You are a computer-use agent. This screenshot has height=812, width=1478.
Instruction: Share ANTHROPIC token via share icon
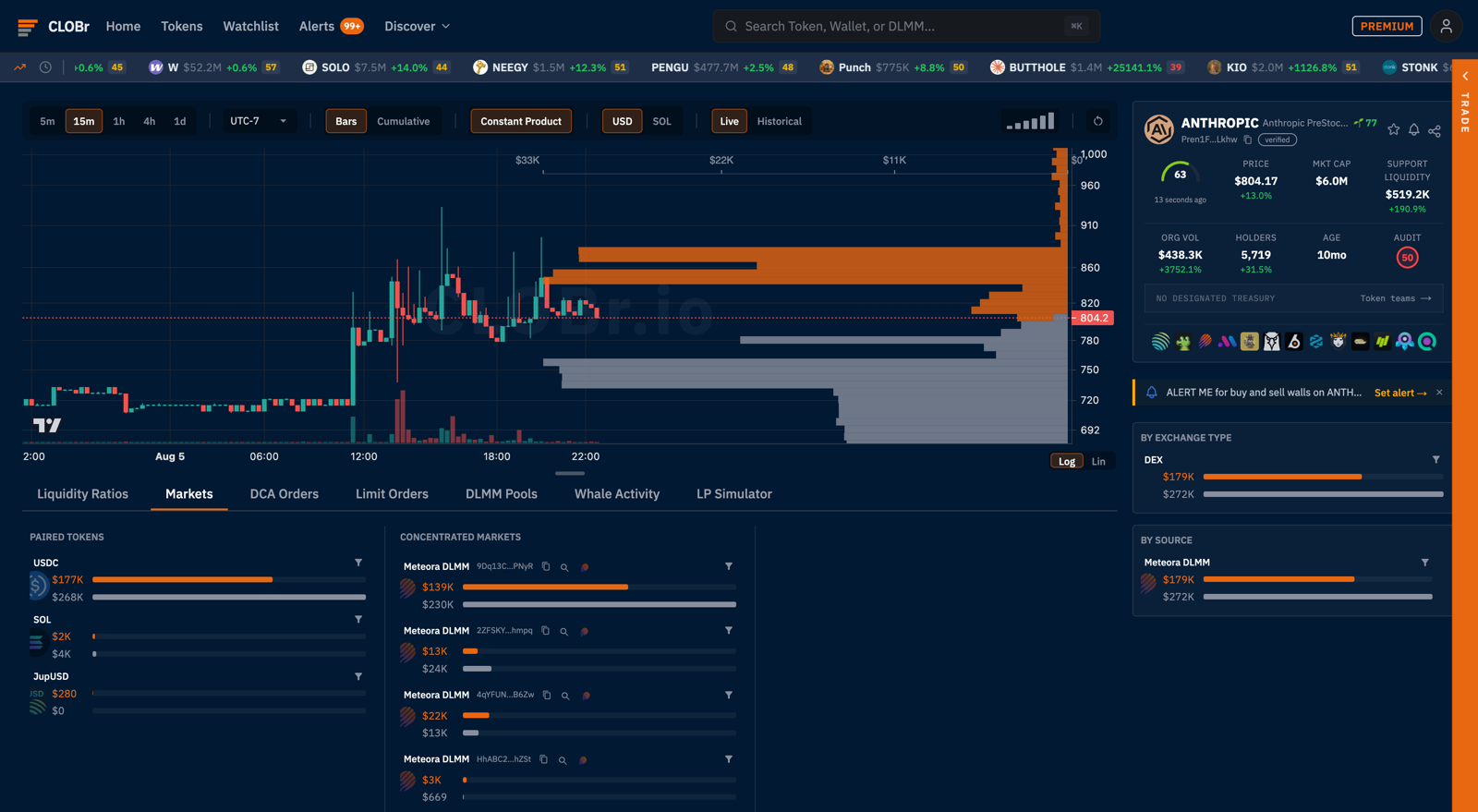tap(1435, 130)
